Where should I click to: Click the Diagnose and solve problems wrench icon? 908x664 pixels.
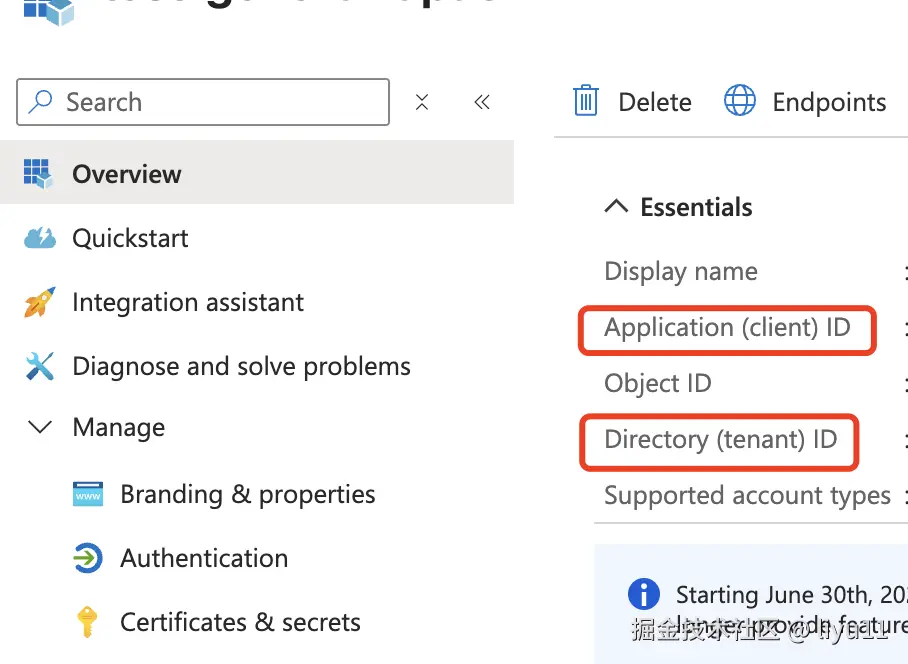click(x=40, y=366)
